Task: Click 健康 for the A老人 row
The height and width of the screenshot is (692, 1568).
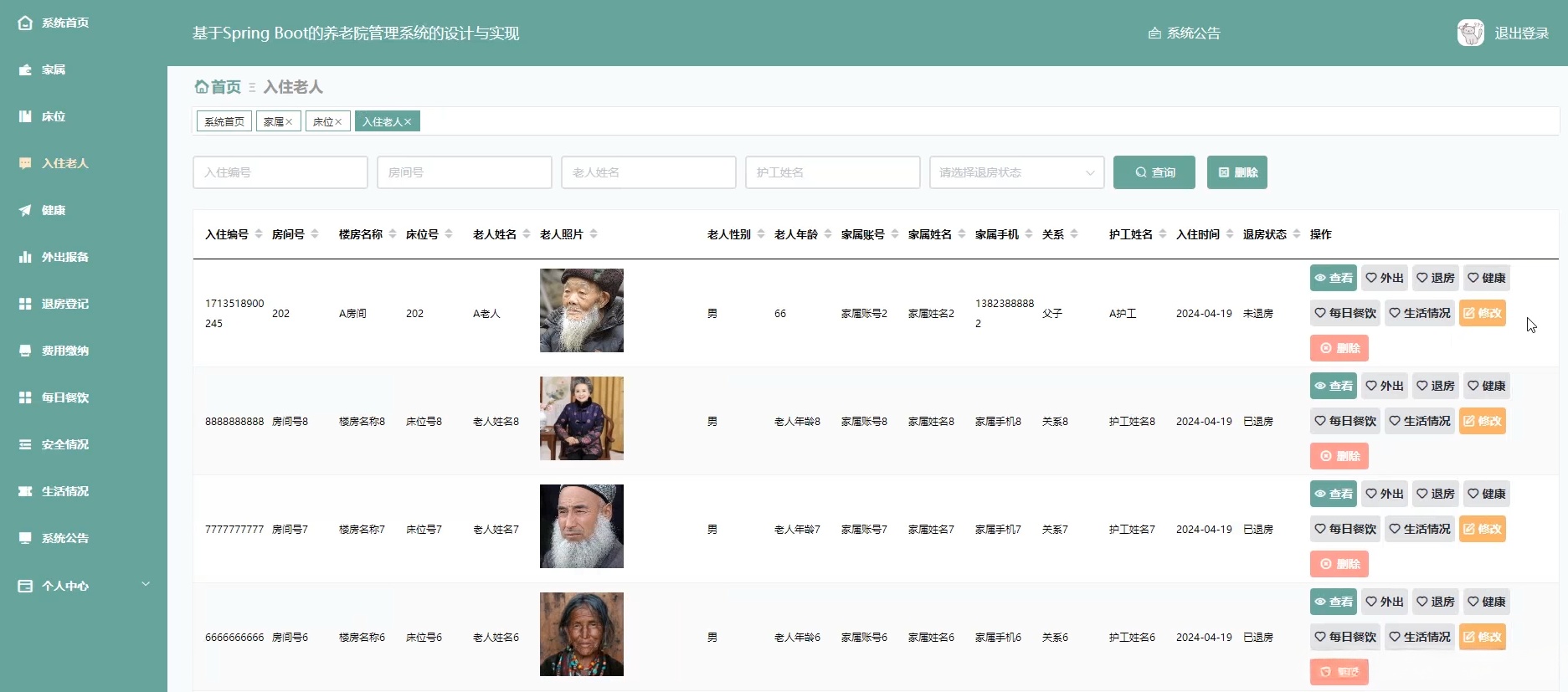Action: pyautogui.click(x=1487, y=278)
